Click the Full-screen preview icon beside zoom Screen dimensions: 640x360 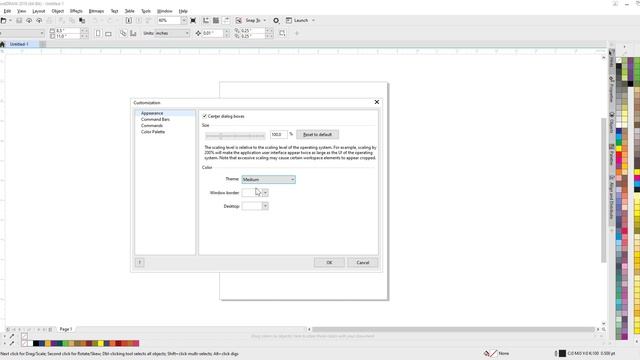pos(193,20)
